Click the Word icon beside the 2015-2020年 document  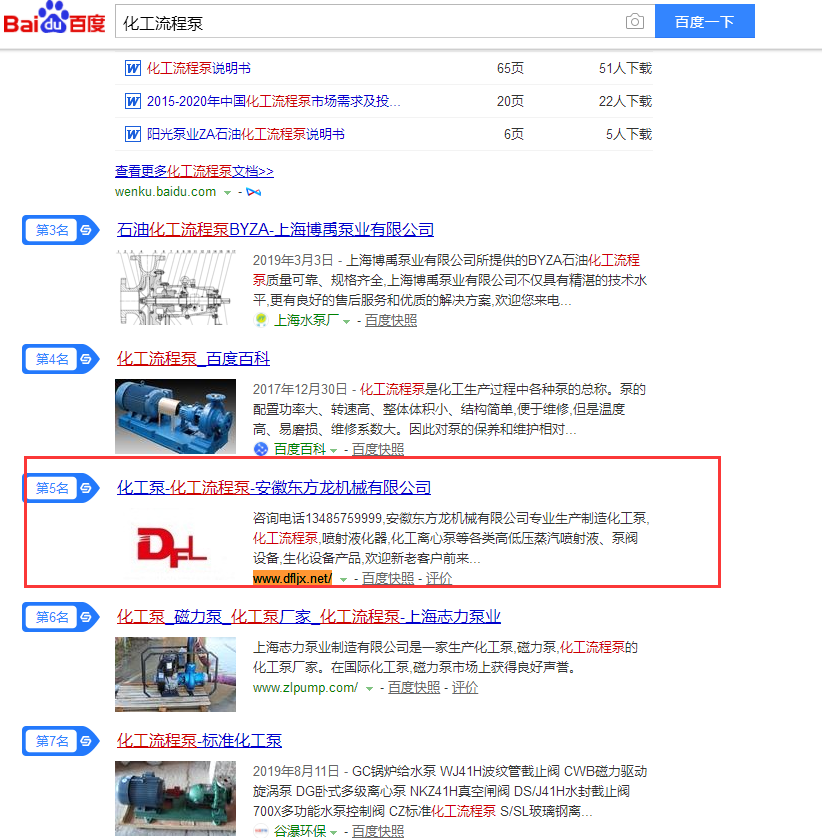[133, 101]
